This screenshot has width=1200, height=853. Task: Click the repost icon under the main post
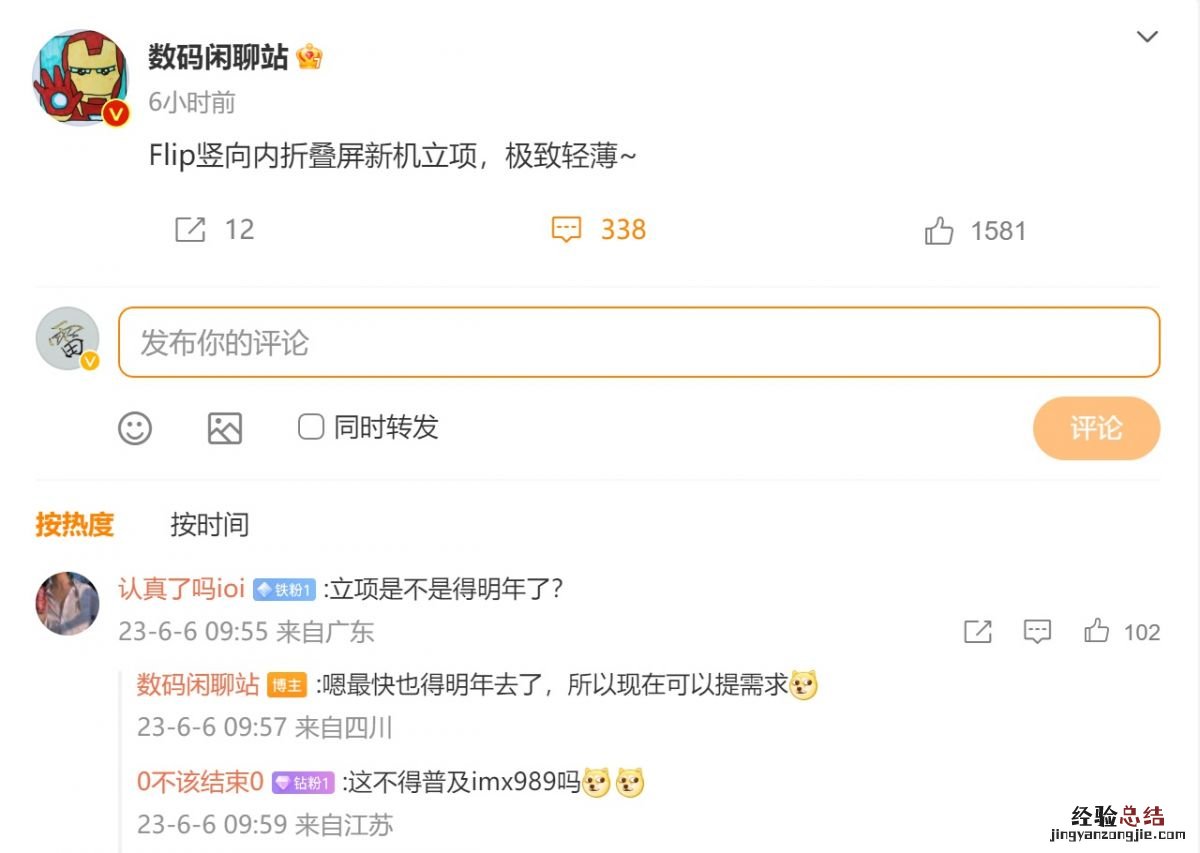point(190,230)
